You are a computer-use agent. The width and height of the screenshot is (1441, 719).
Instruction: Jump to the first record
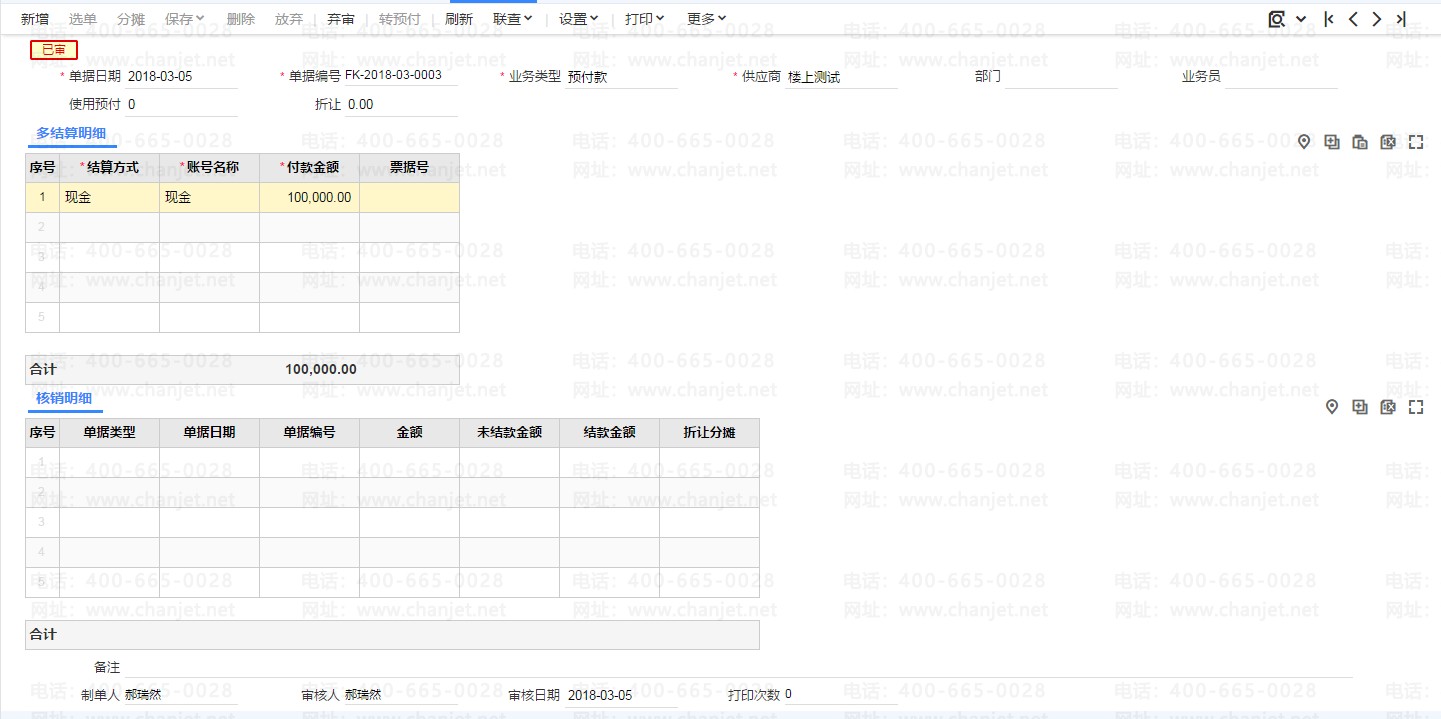[1328, 19]
